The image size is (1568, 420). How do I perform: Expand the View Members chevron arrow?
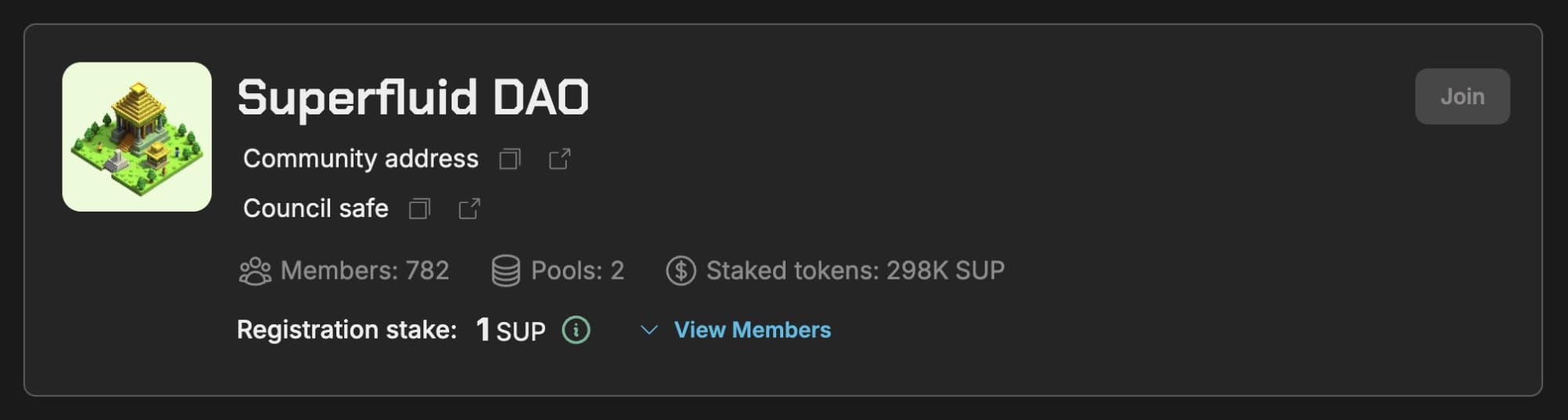coord(648,330)
